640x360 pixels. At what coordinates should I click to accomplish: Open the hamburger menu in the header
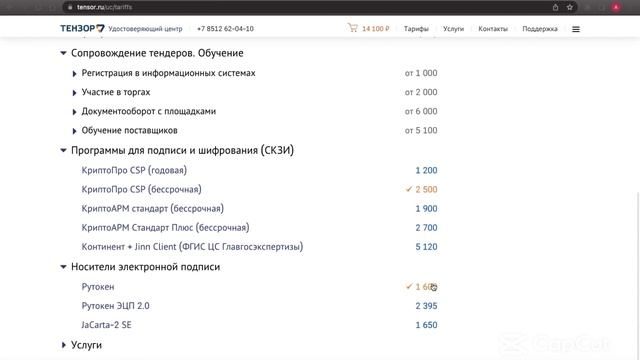pos(576,29)
